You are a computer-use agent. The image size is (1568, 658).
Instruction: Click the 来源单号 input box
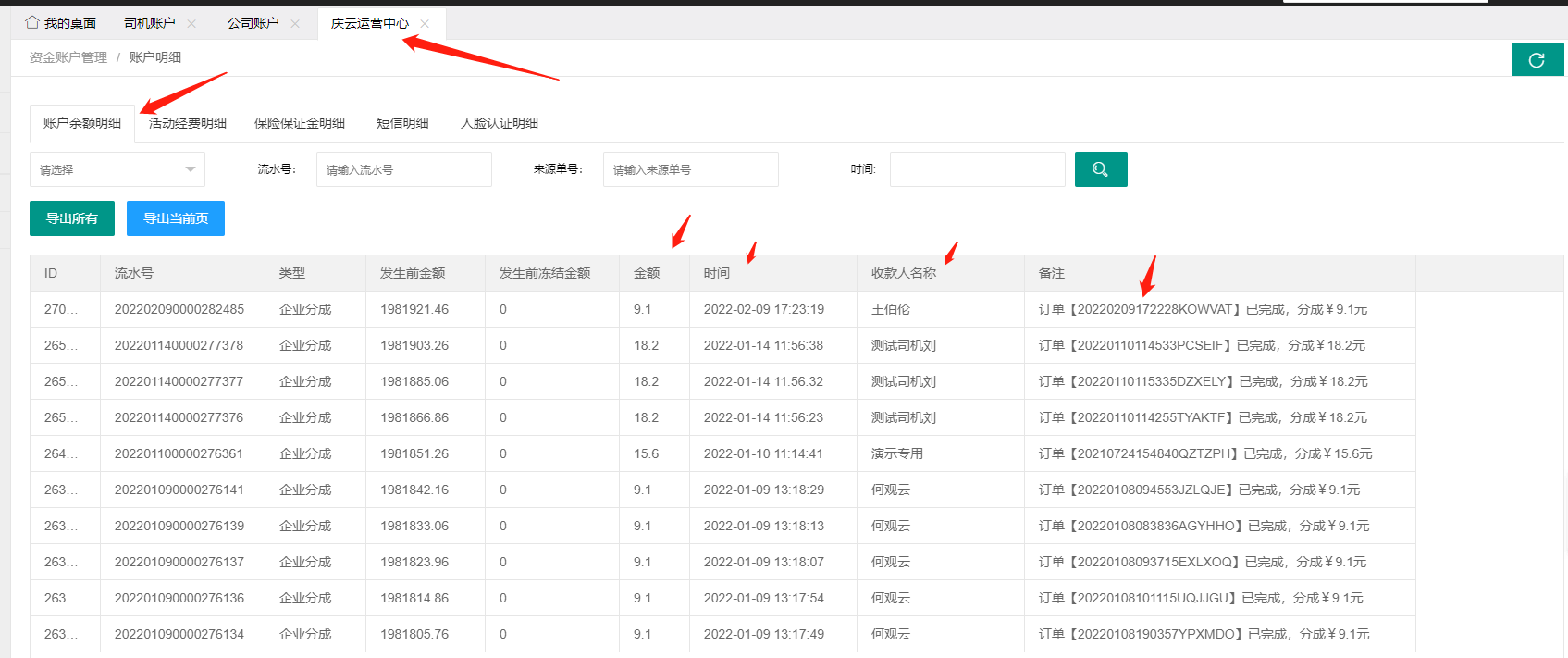[690, 169]
